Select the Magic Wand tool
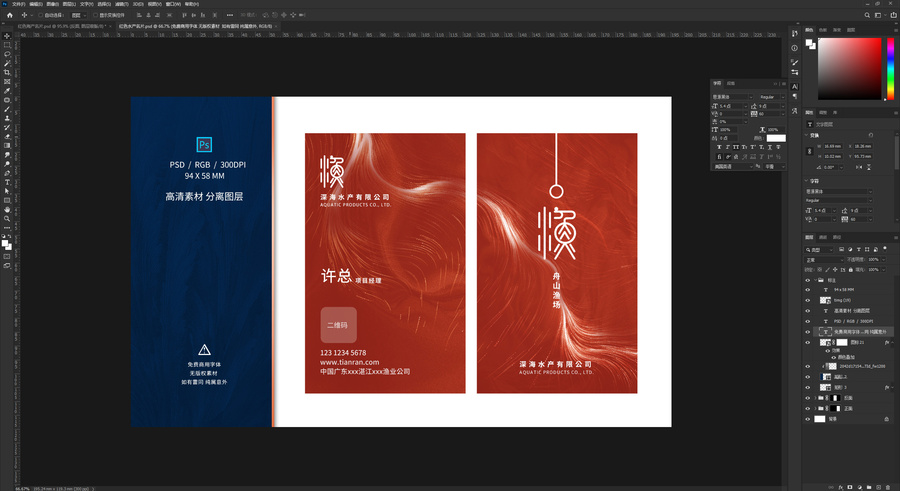The image size is (900, 491). point(7,63)
